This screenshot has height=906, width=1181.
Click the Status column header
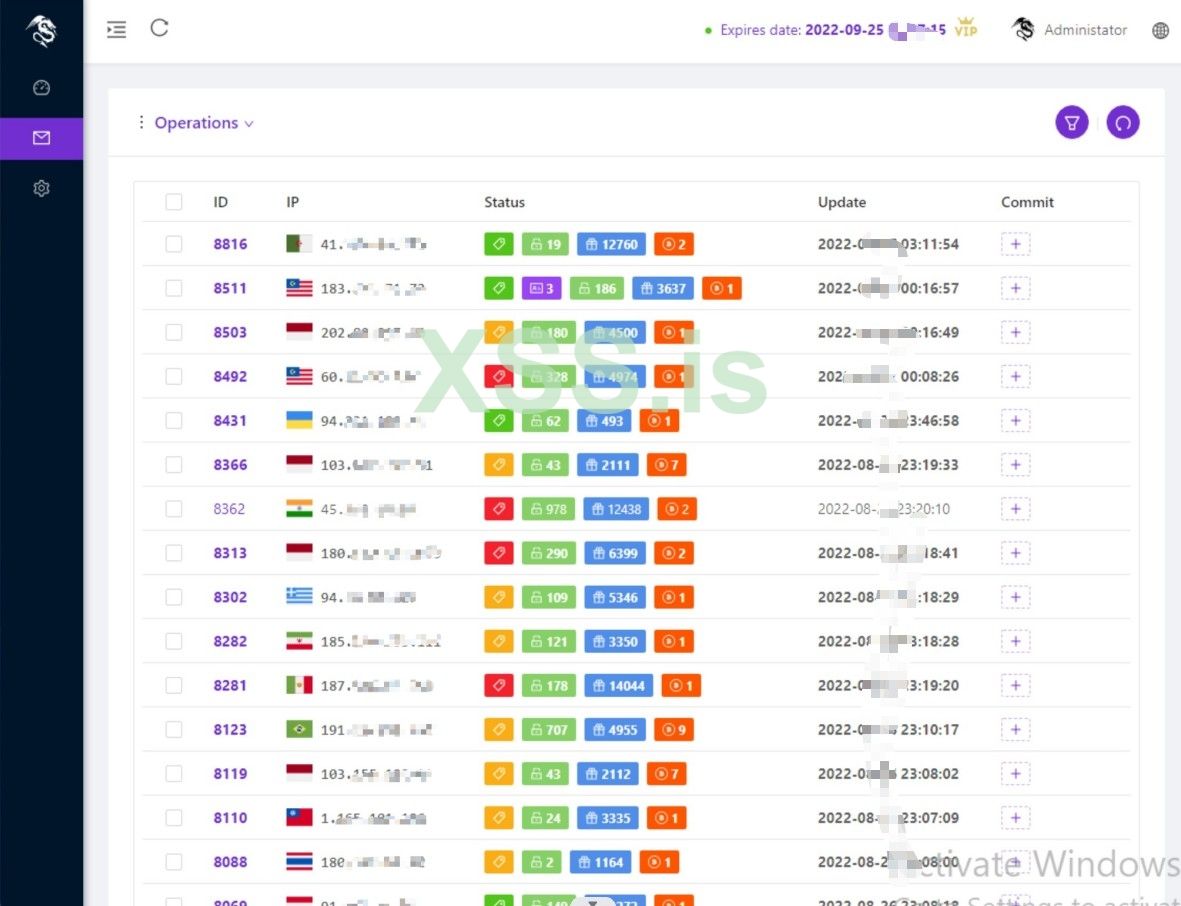pos(504,202)
